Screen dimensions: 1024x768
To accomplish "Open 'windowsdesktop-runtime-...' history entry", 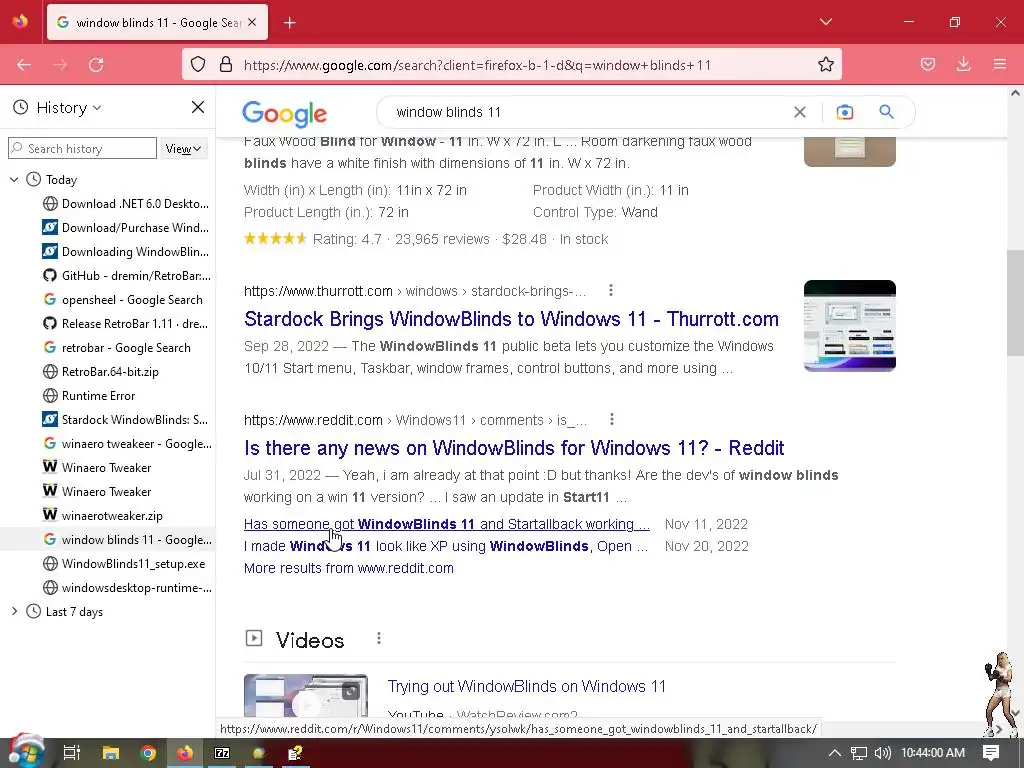I will (126, 588).
